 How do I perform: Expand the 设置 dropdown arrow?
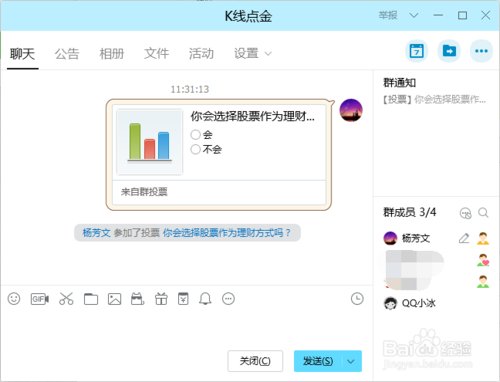(268, 53)
